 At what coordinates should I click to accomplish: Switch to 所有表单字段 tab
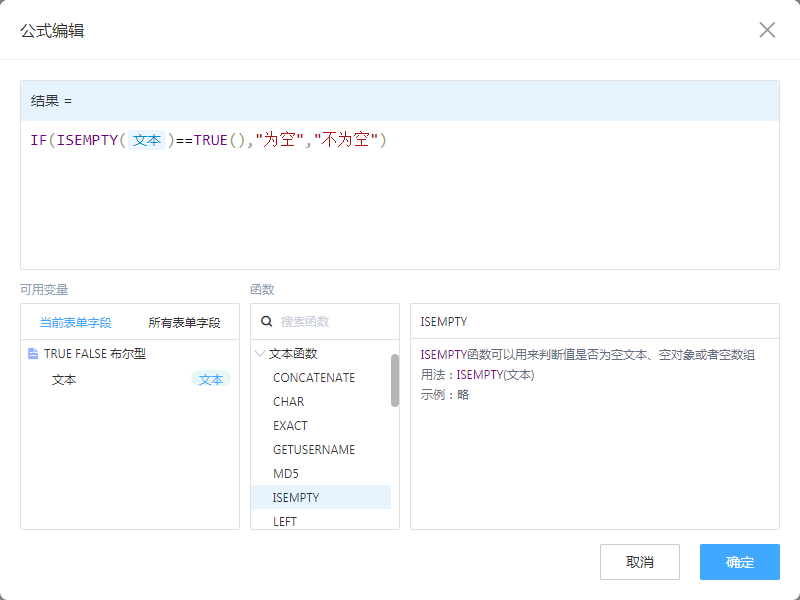coord(184,323)
